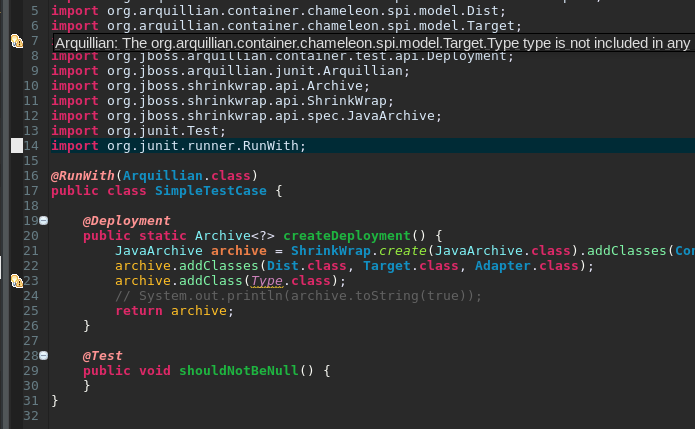Click the shrinkwrap Archive import on line 10

pyautogui.click(x=211, y=86)
